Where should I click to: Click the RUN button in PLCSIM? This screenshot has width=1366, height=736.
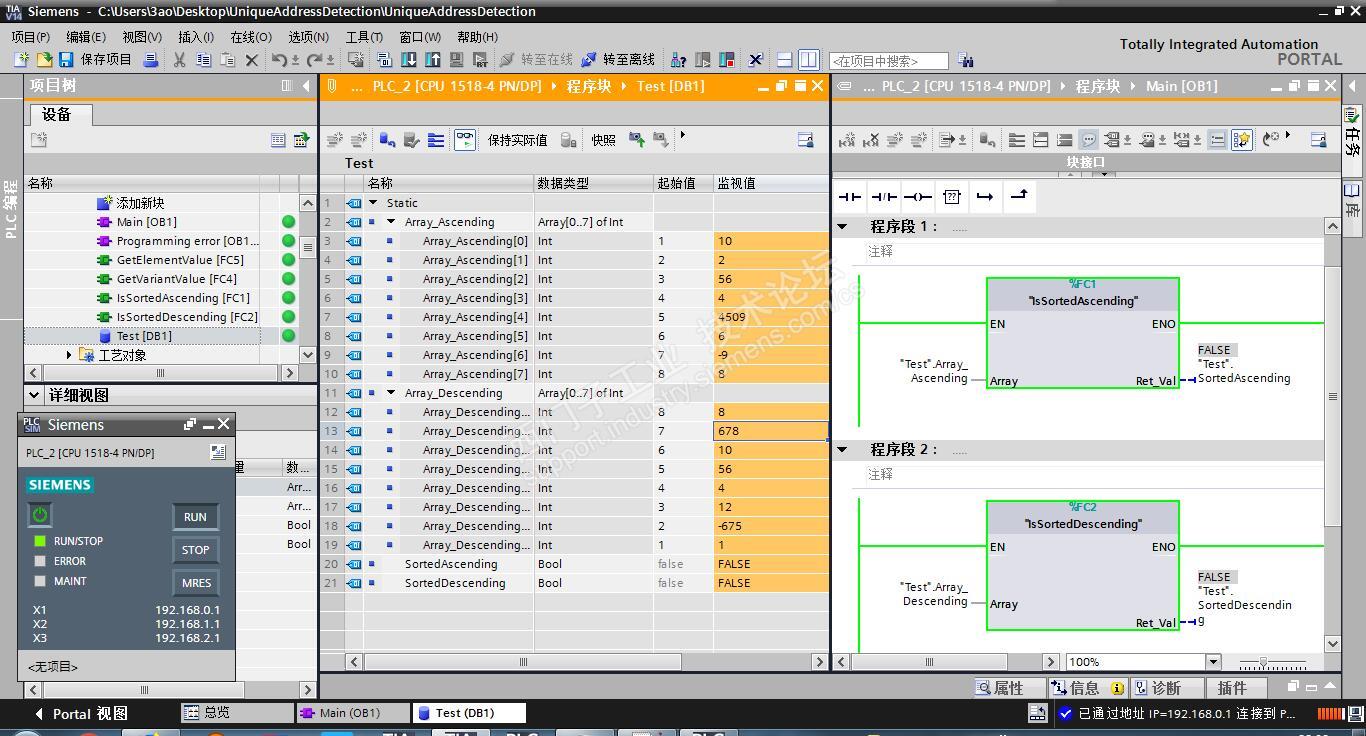pyautogui.click(x=195, y=517)
